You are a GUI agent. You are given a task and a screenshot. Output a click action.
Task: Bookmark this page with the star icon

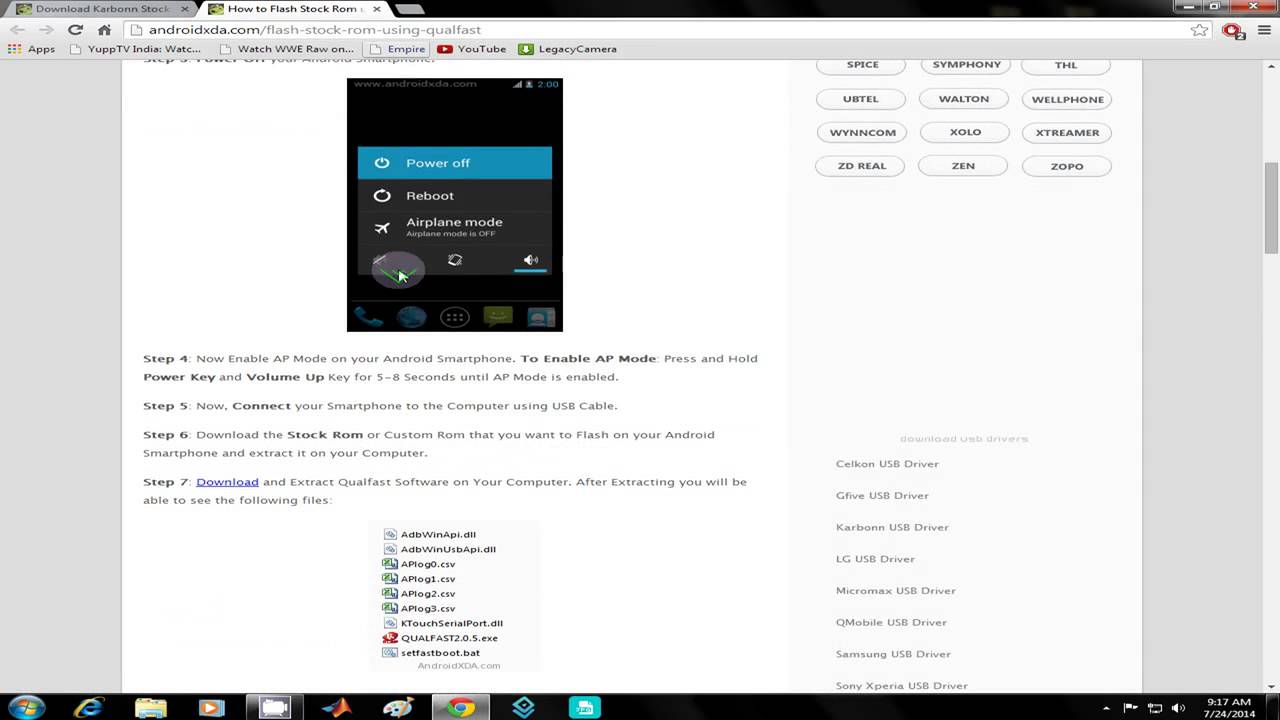1199,30
